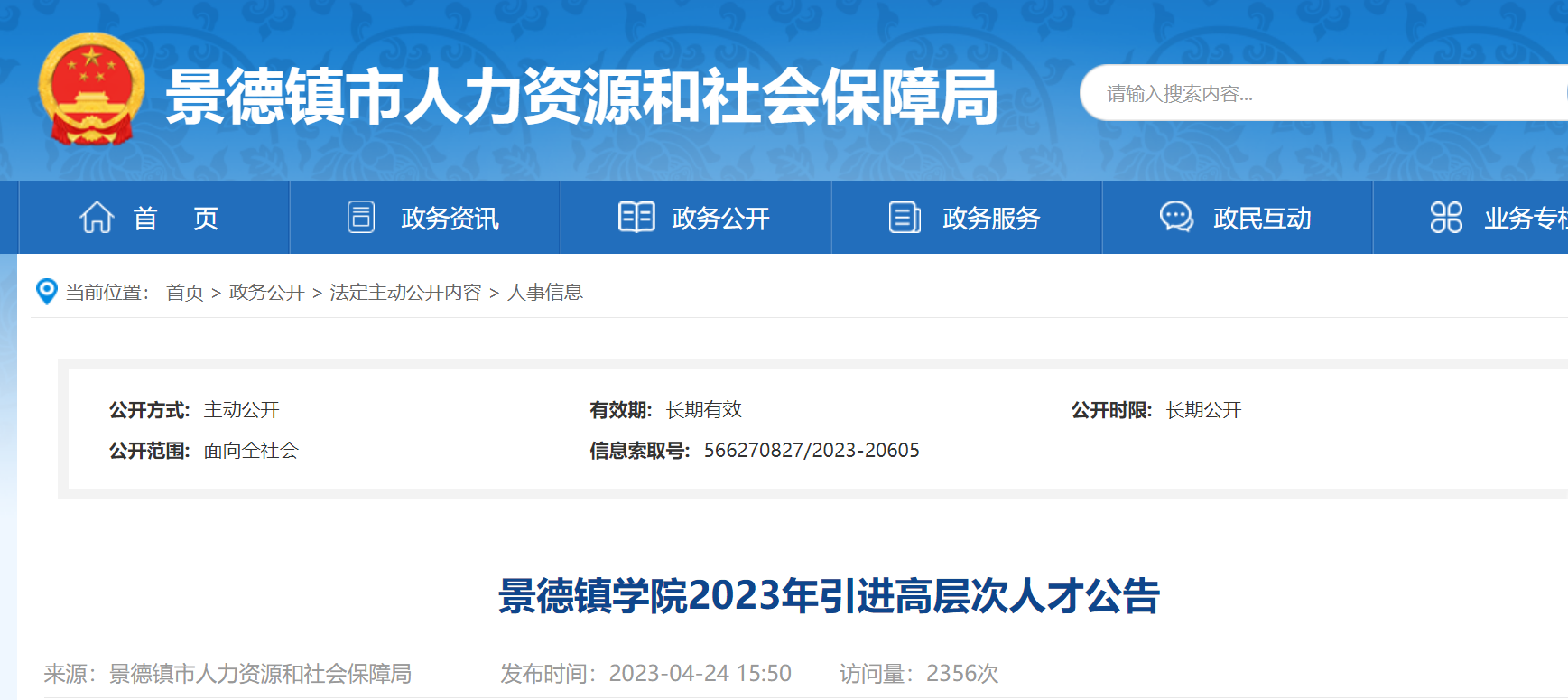The image size is (1568, 700).
Task: Open the 政务资讯 menu item
Action: click(x=425, y=218)
